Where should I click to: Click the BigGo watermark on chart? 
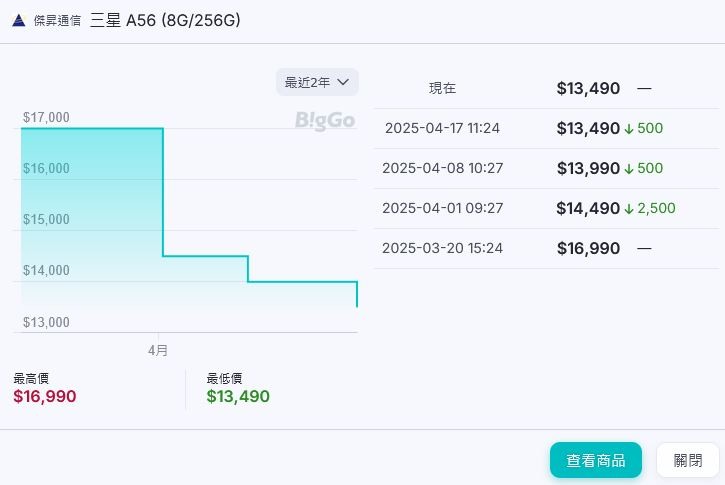[325, 121]
